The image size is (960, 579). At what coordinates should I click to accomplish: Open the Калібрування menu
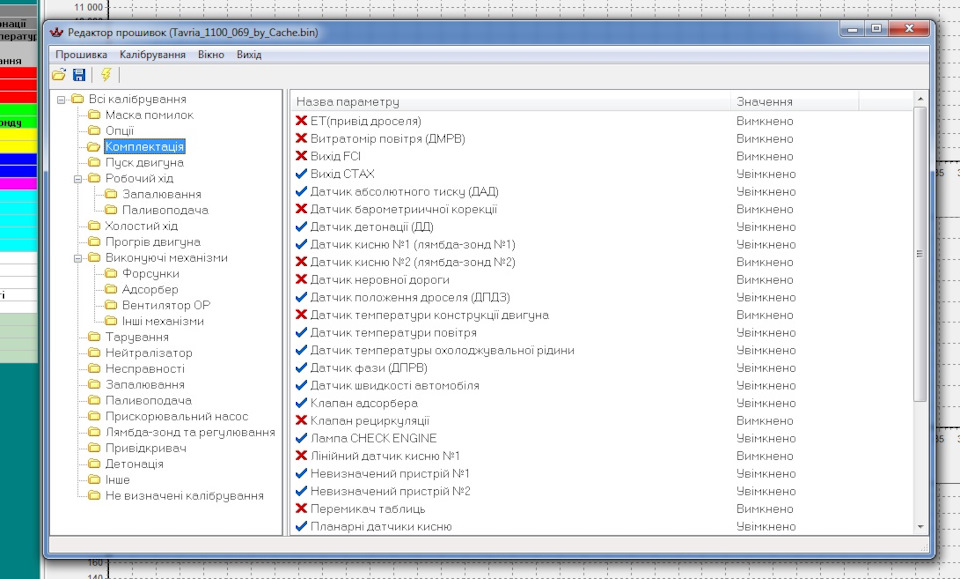[x=152, y=54]
